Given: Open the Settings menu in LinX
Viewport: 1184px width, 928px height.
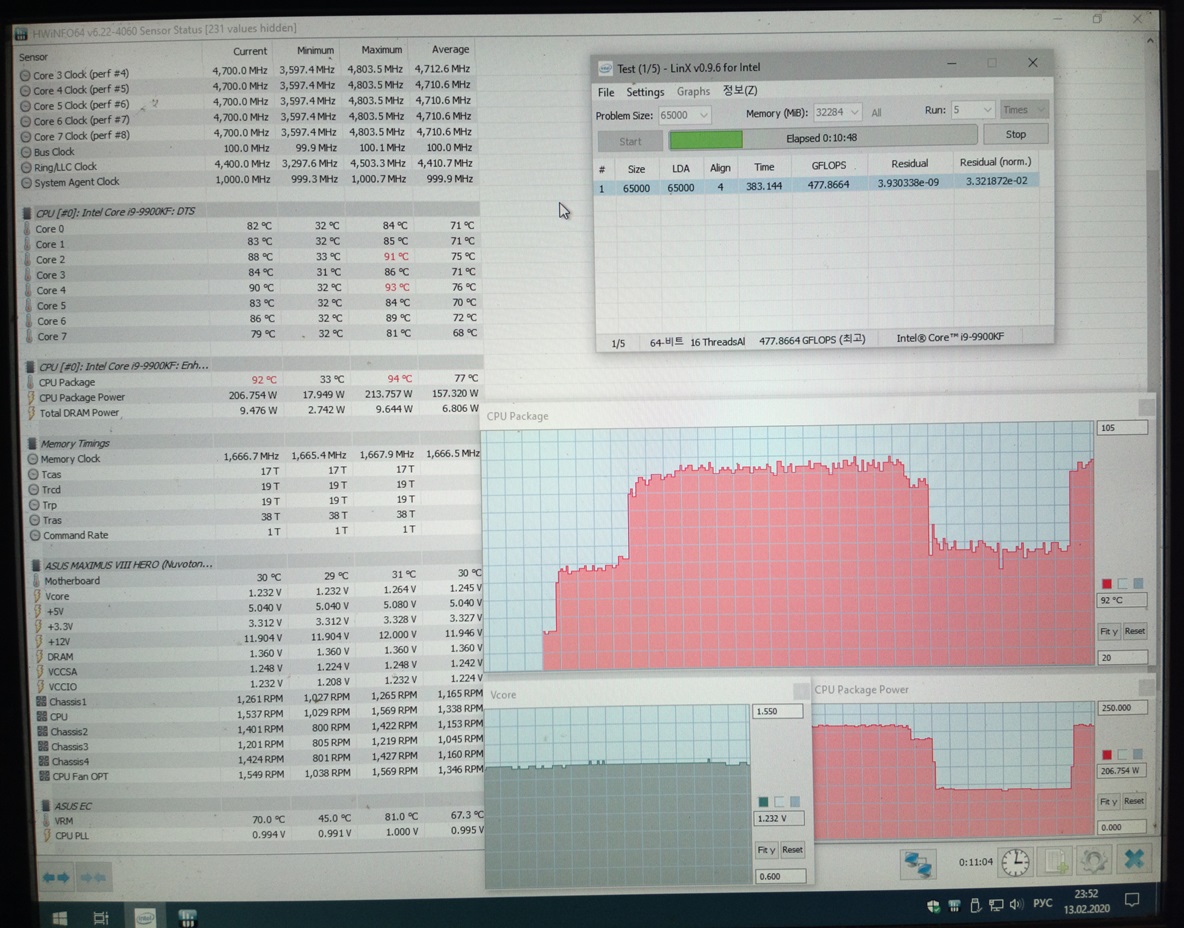Looking at the screenshot, I should click(645, 91).
